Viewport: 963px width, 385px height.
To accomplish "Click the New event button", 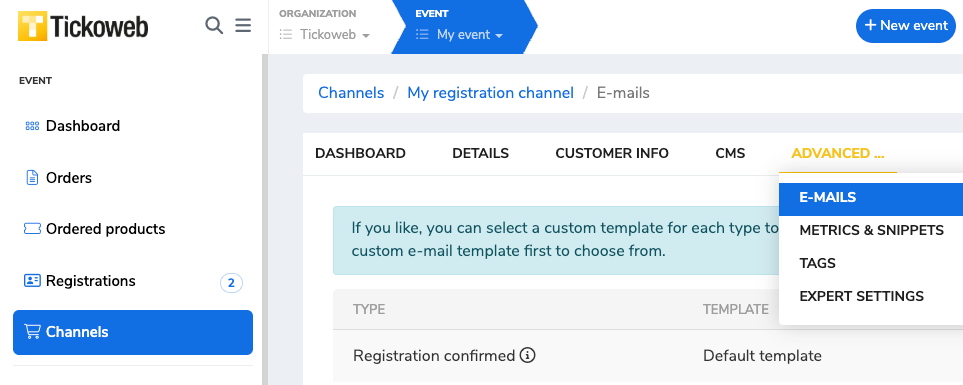I will click(x=906, y=26).
